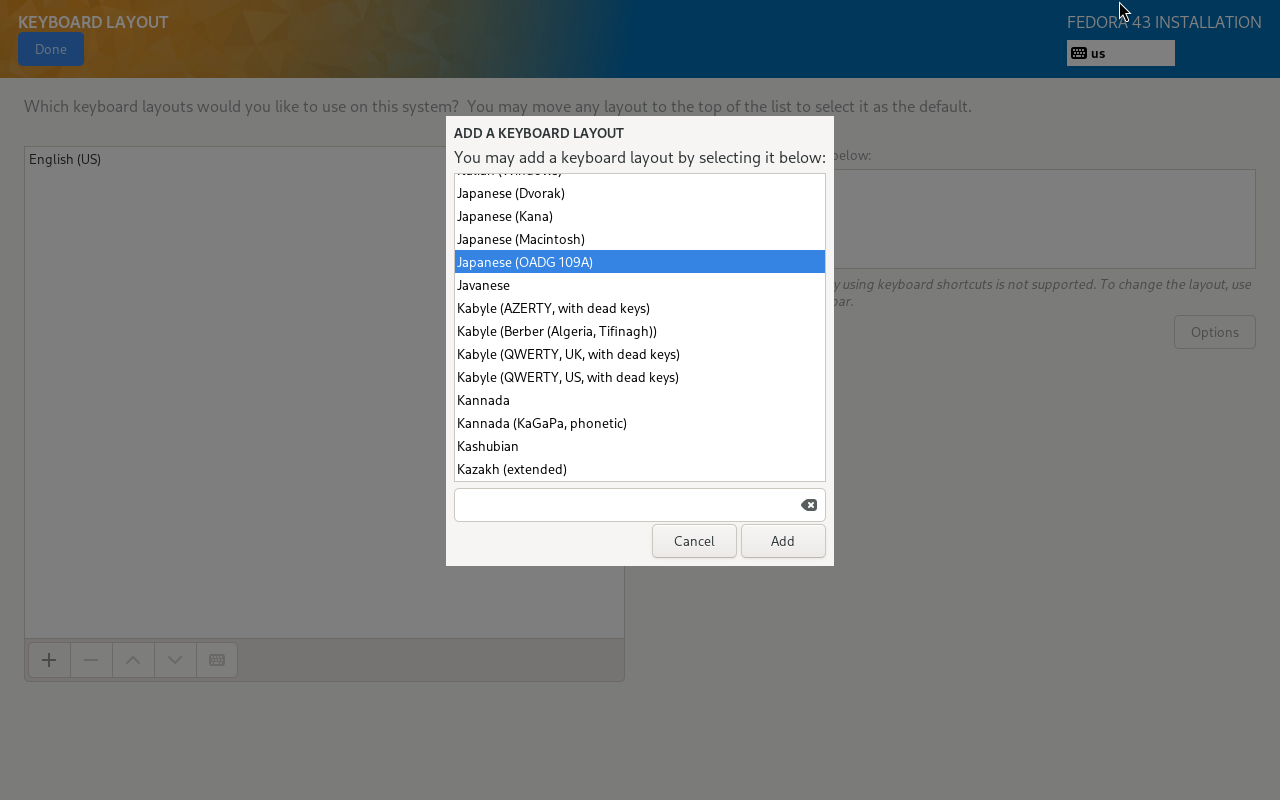Click the minus icon to remove layout
1280x800 pixels.
click(91, 660)
